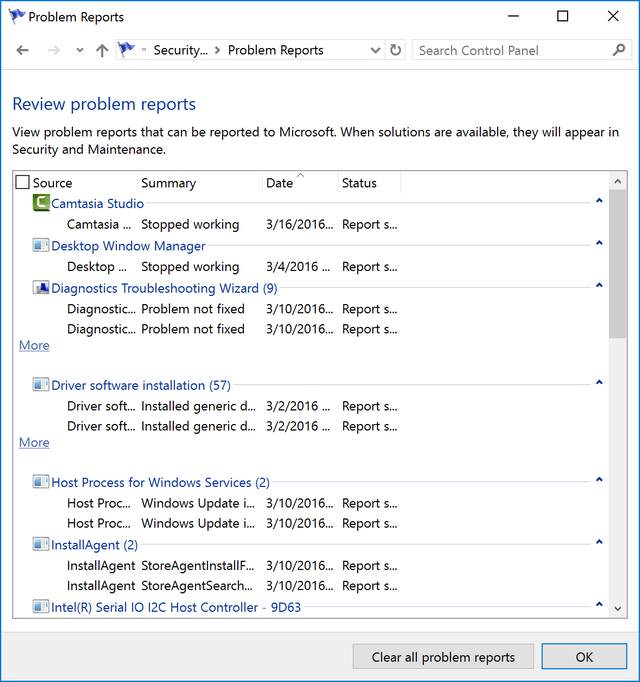
Task: Click the Camtasia Studio group icon
Action: pos(41,203)
